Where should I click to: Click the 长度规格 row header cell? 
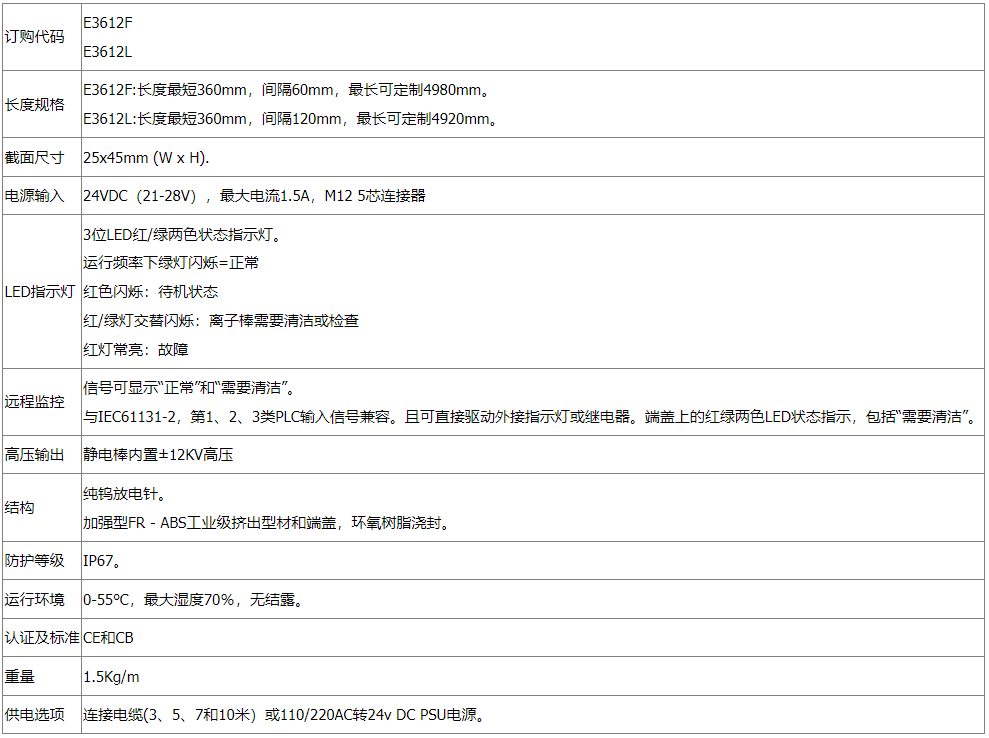pos(35,104)
